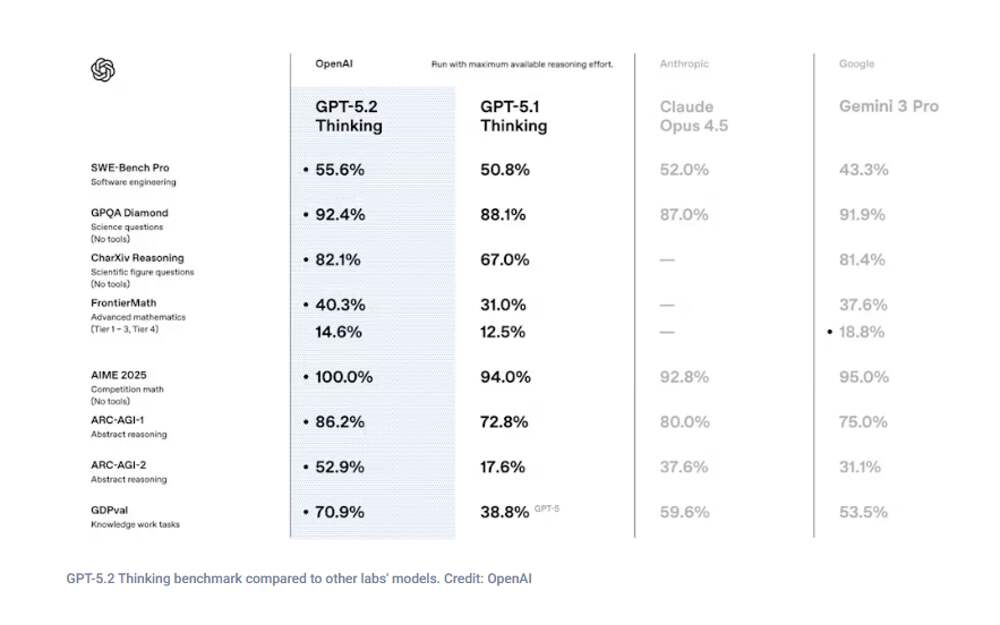Click the Anthropic vendor label
This screenshot has height=625, width=1000.
pyautogui.click(x=684, y=64)
